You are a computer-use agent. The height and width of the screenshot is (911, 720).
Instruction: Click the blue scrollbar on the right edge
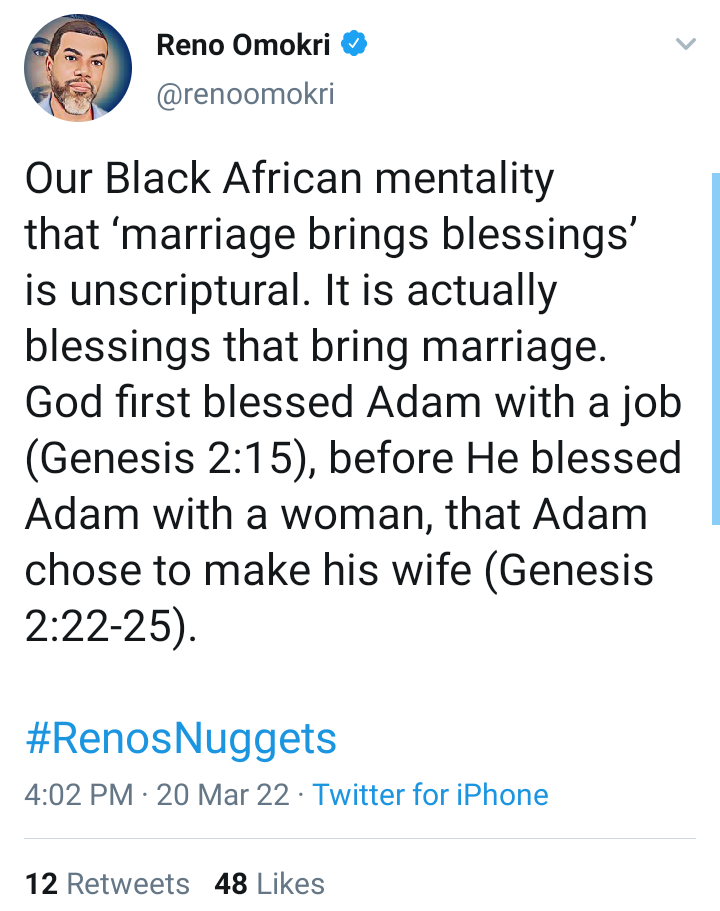pyautogui.click(x=715, y=348)
